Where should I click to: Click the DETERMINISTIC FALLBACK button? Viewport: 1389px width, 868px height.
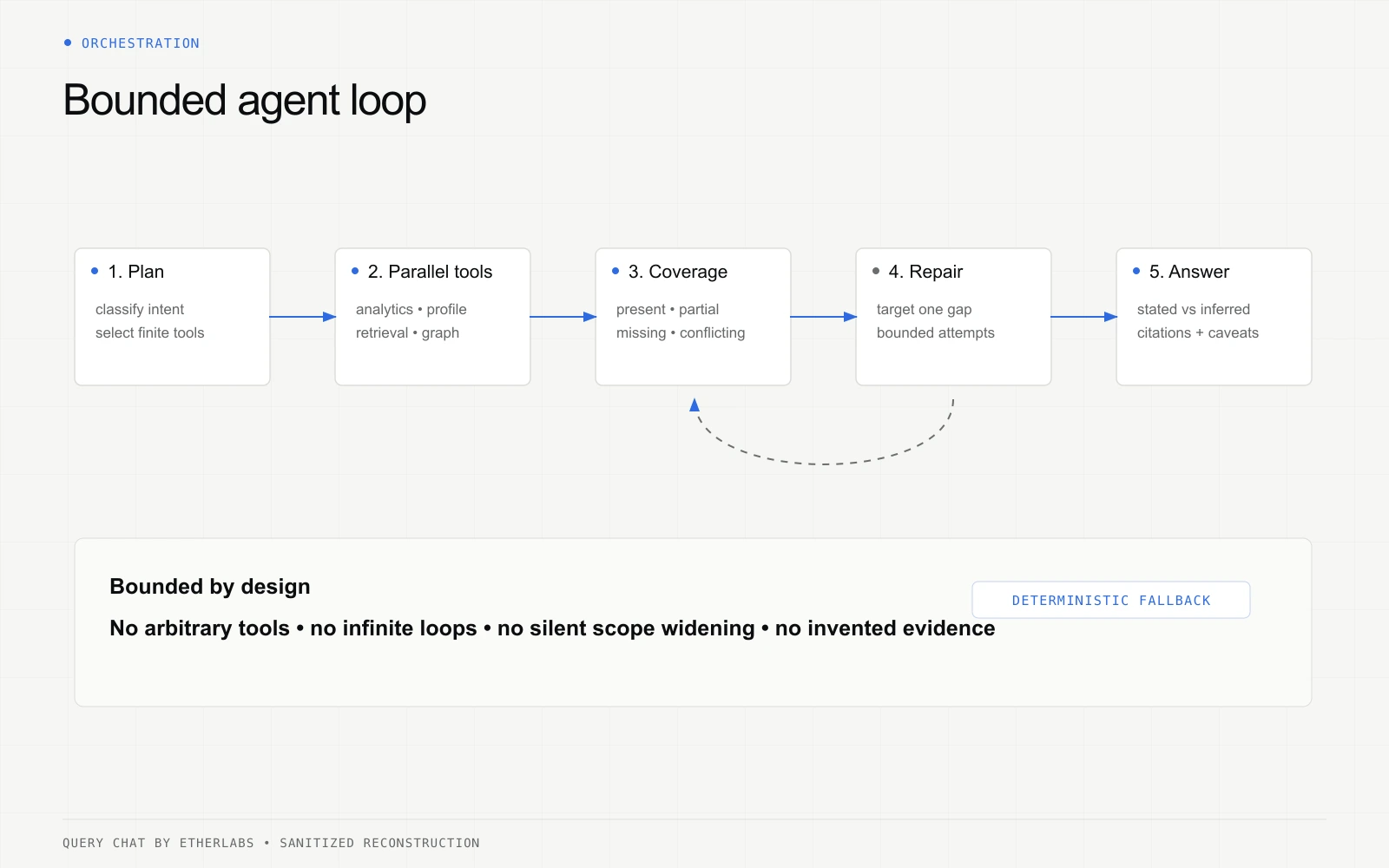click(x=1110, y=600)
